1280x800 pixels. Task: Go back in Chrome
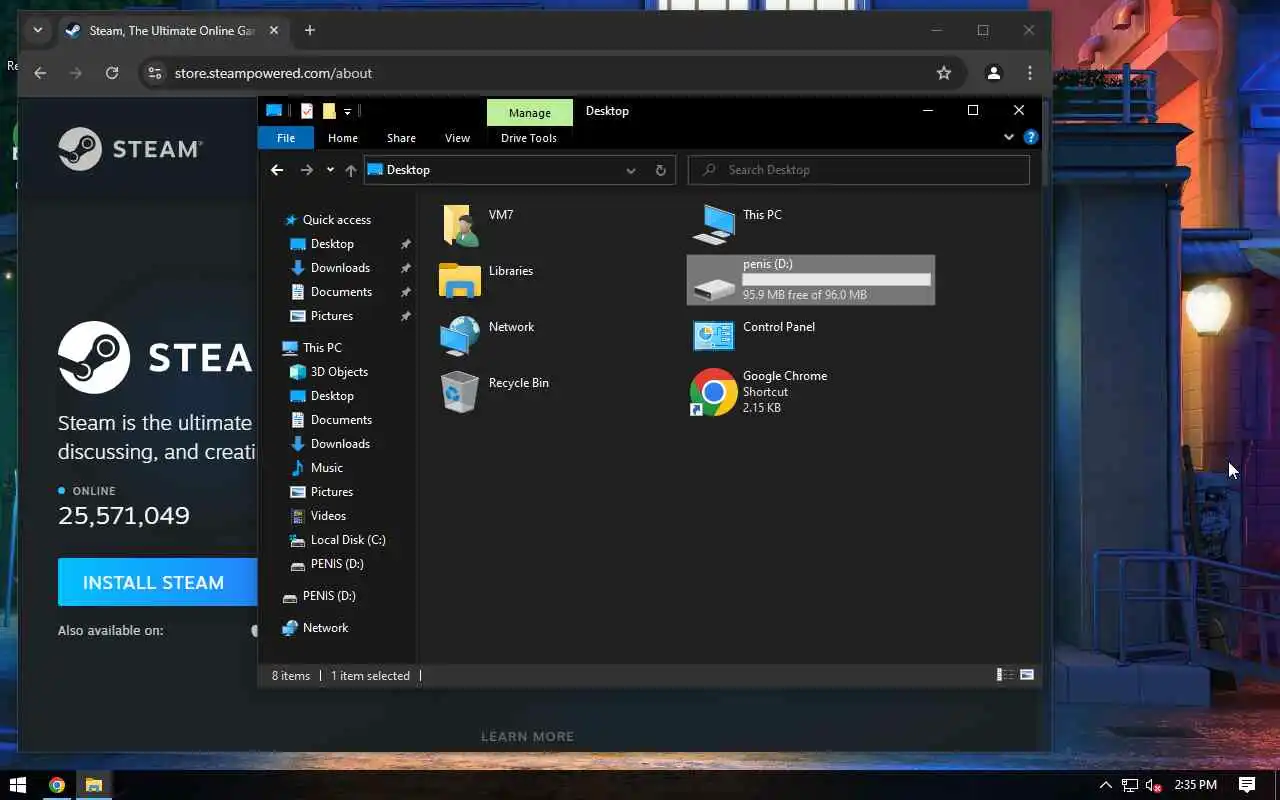click(40, 73)
